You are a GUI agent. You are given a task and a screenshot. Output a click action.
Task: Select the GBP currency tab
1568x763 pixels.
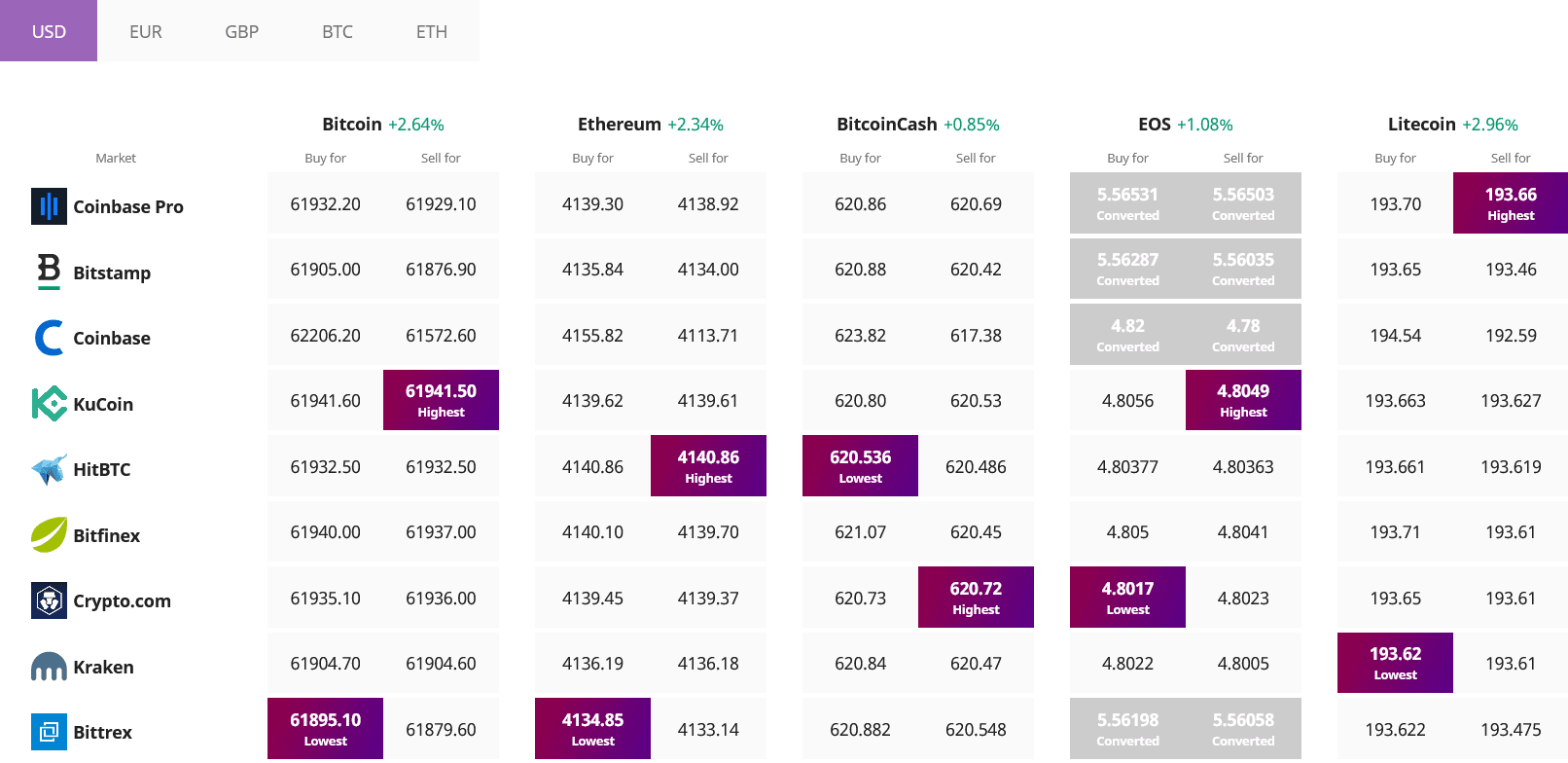242,31
